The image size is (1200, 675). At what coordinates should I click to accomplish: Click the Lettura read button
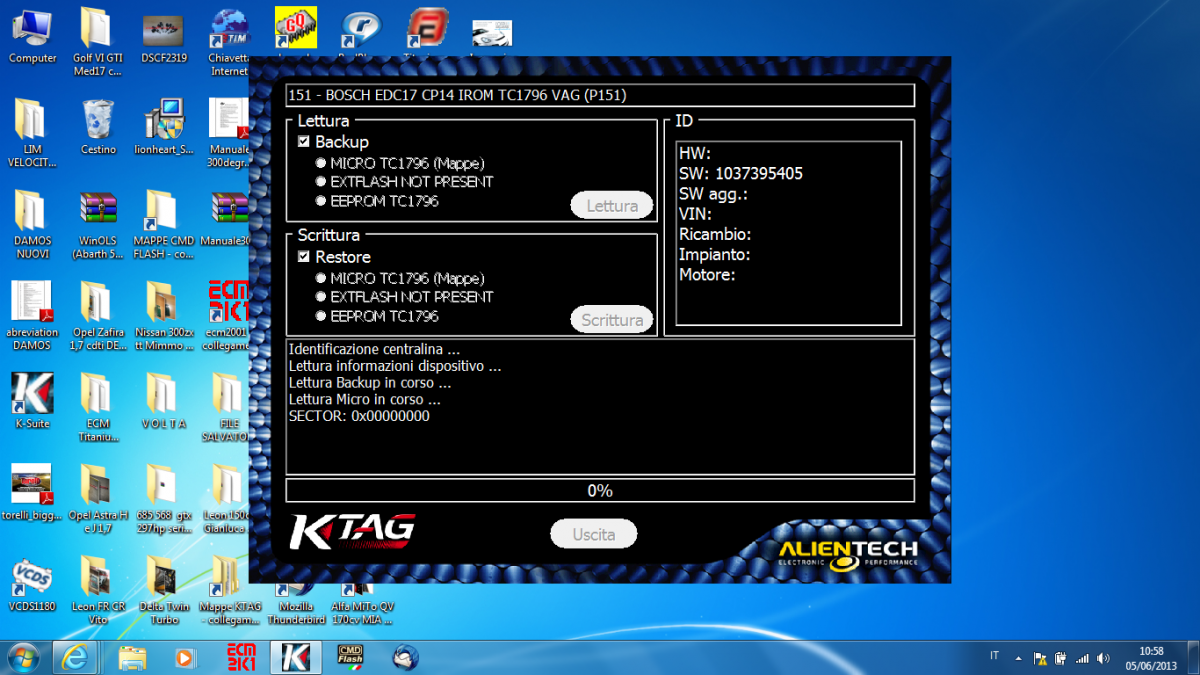tap(612, 206)
